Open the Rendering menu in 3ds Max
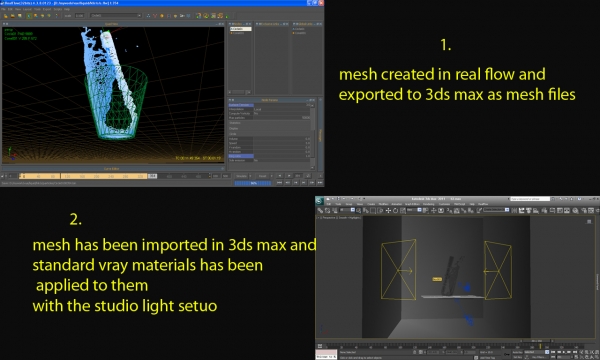 pos(429,204)
